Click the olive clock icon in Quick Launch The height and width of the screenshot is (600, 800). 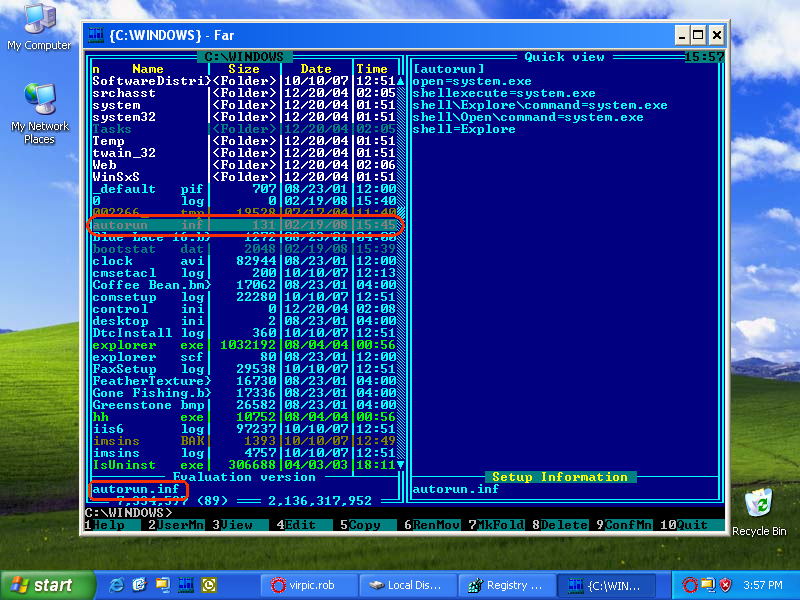pyautogui.click(x=209, y=585)
